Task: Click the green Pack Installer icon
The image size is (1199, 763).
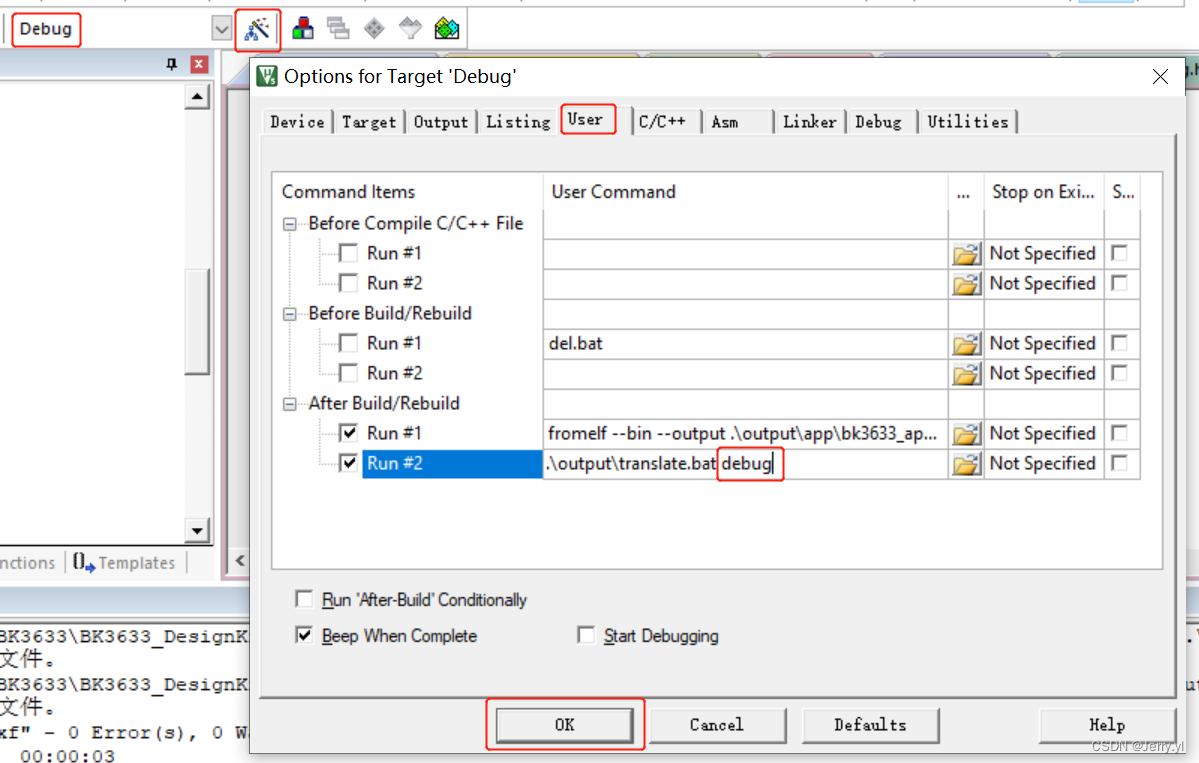Action: point(447,29)
